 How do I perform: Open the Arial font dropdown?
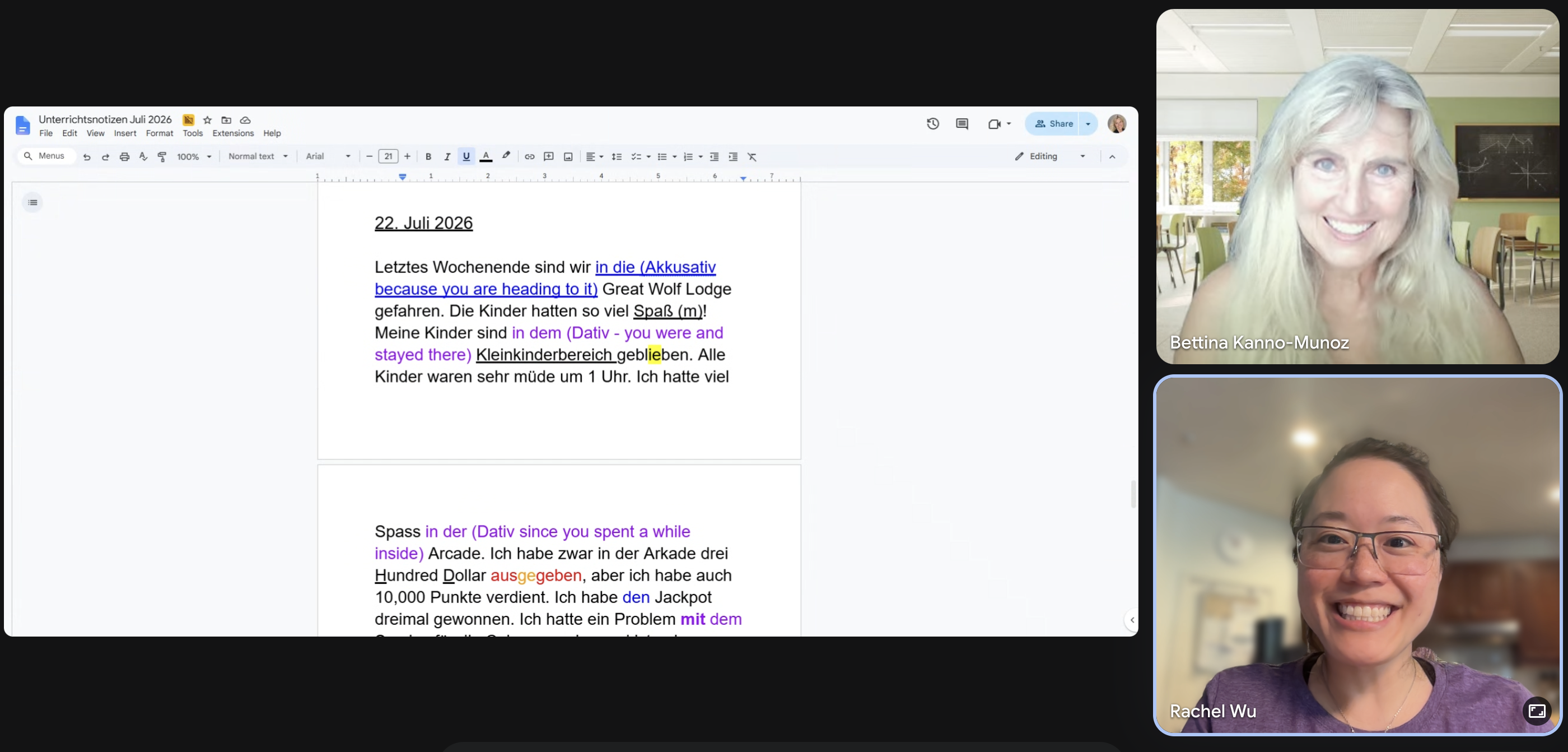[x=329, y=156]
